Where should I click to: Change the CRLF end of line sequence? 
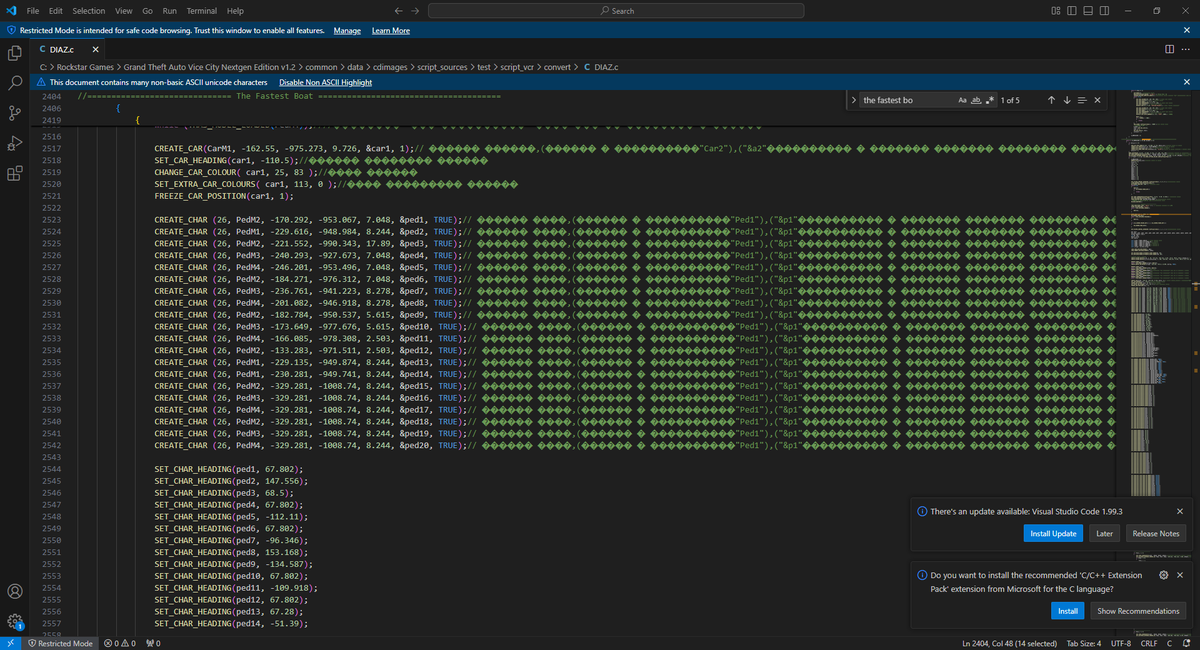(x=1147, y=643)
